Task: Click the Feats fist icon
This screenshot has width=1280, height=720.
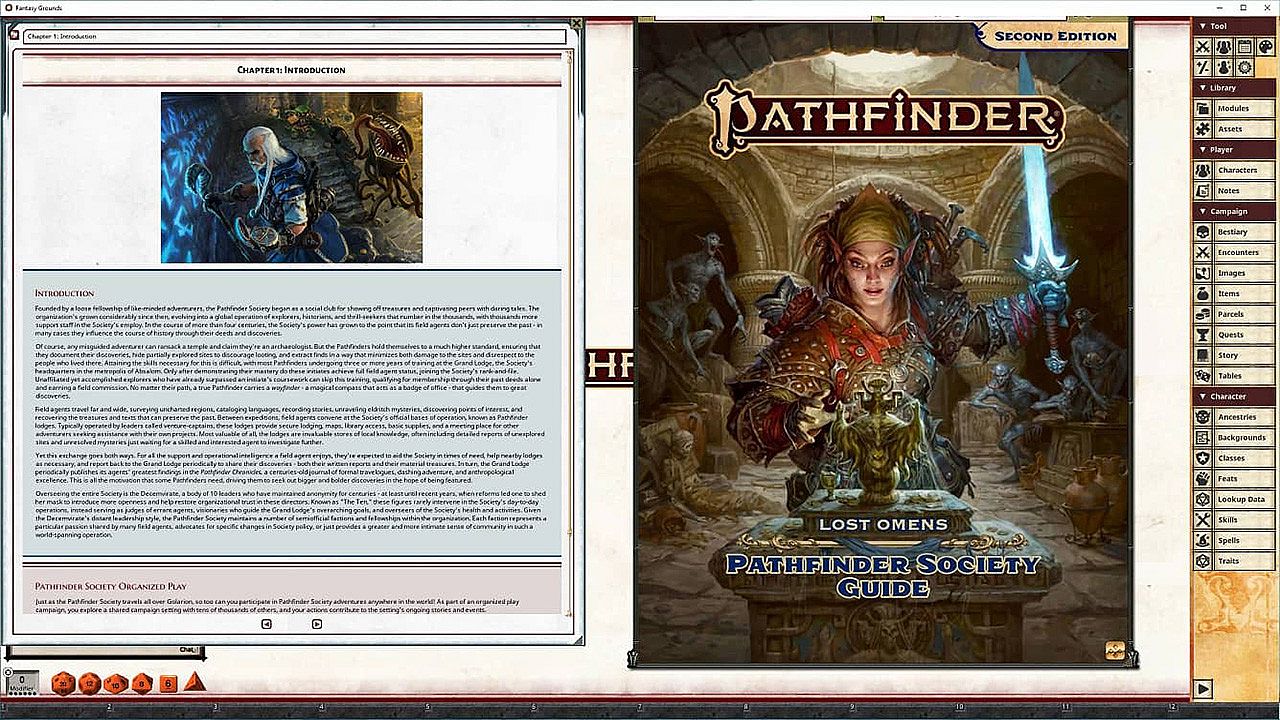Action: coord(1204,479)
